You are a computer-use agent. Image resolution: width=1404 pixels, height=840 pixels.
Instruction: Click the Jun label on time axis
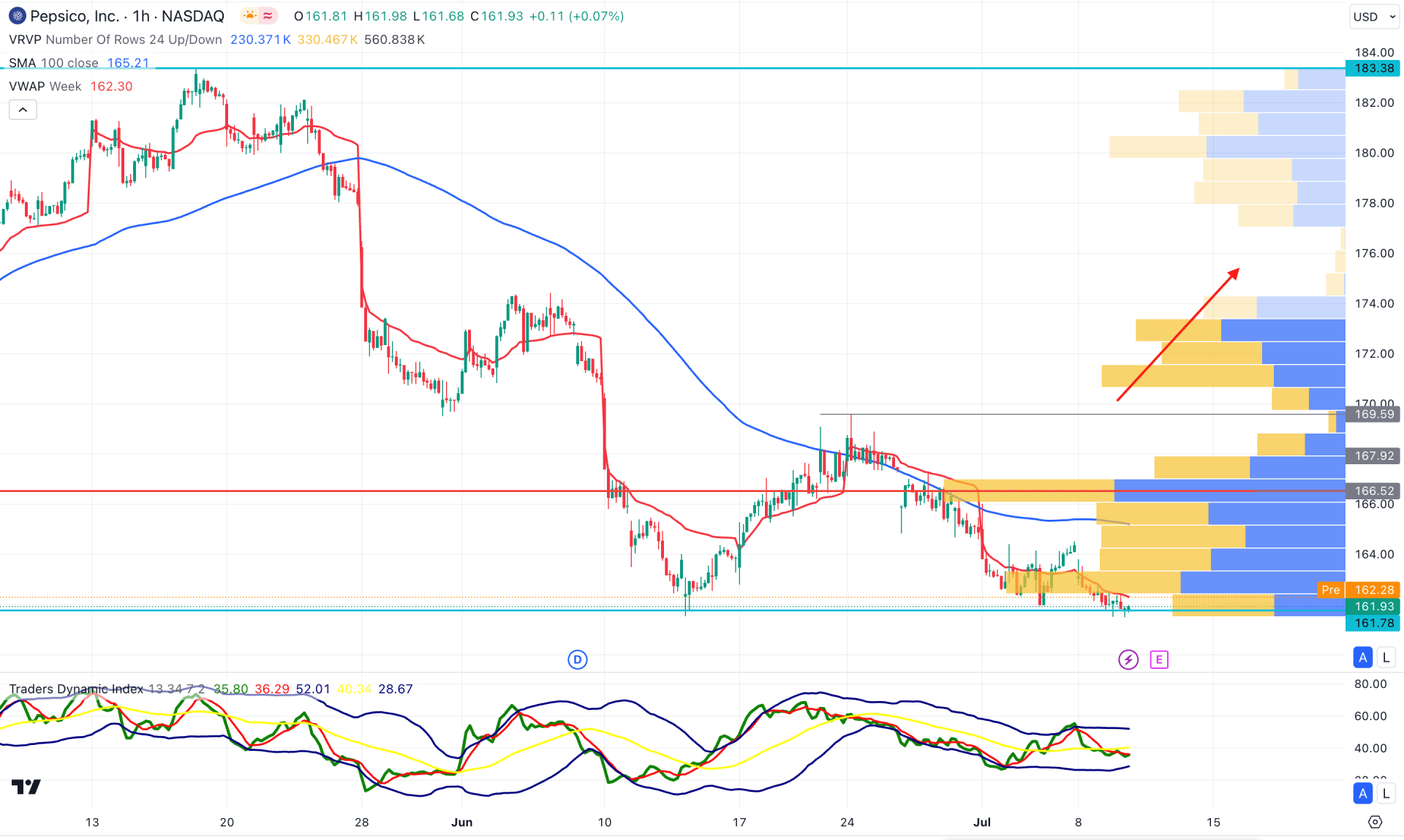[461, 822]
